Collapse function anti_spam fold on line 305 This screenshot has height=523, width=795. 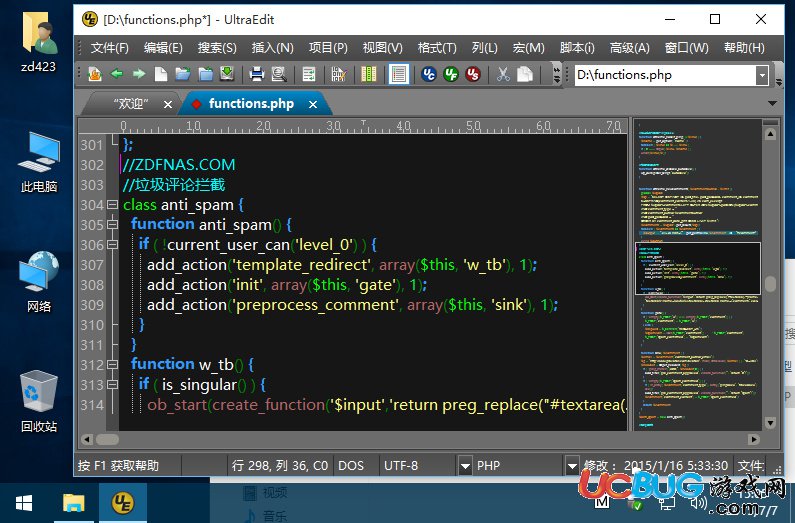click(x=112, y=225)
